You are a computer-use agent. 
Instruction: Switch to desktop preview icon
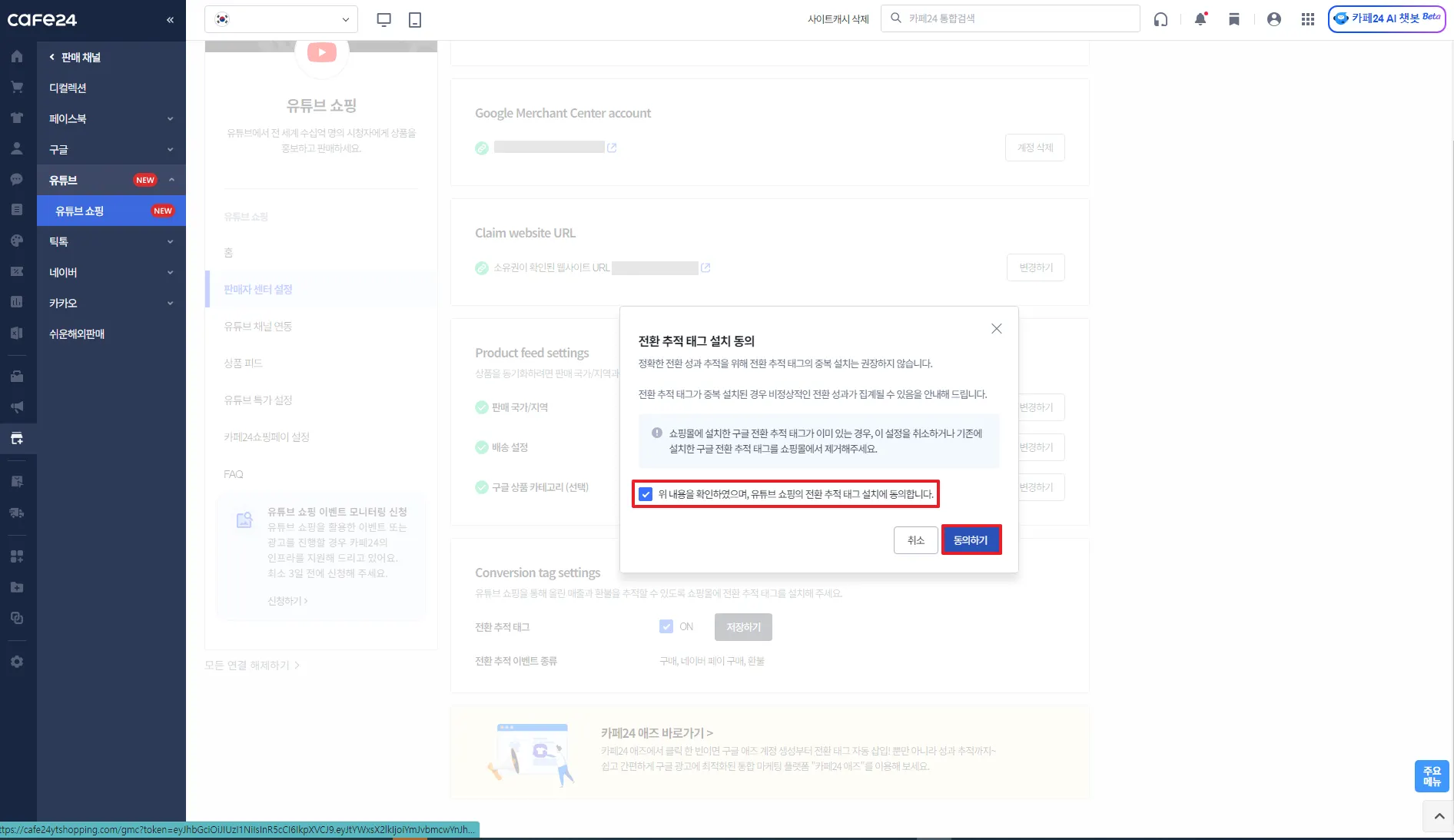point(384,19)
